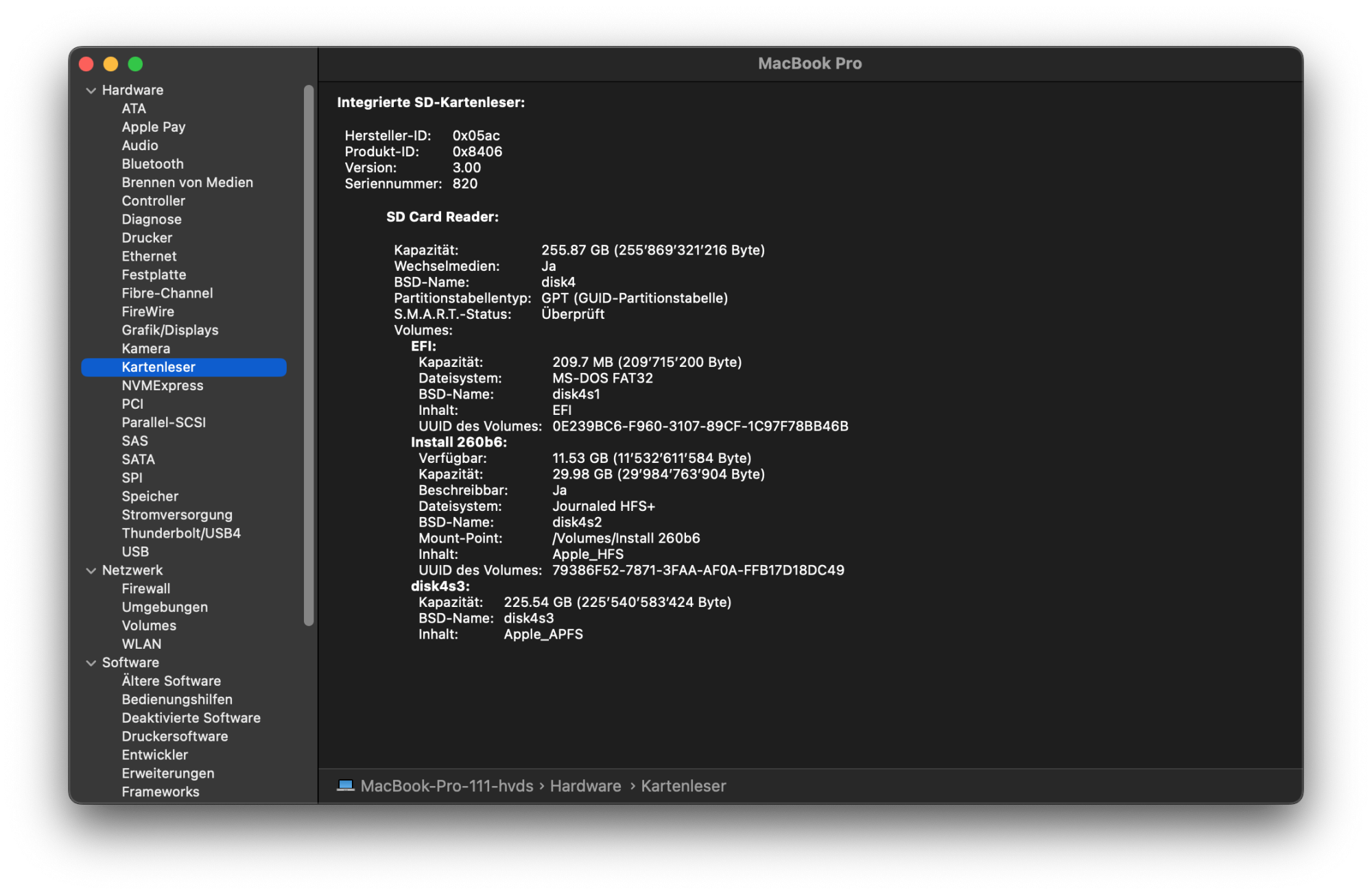Select the highlighted Kartenleser item
The height and width of the screenshot is (895, 1372).
point(158,368)
